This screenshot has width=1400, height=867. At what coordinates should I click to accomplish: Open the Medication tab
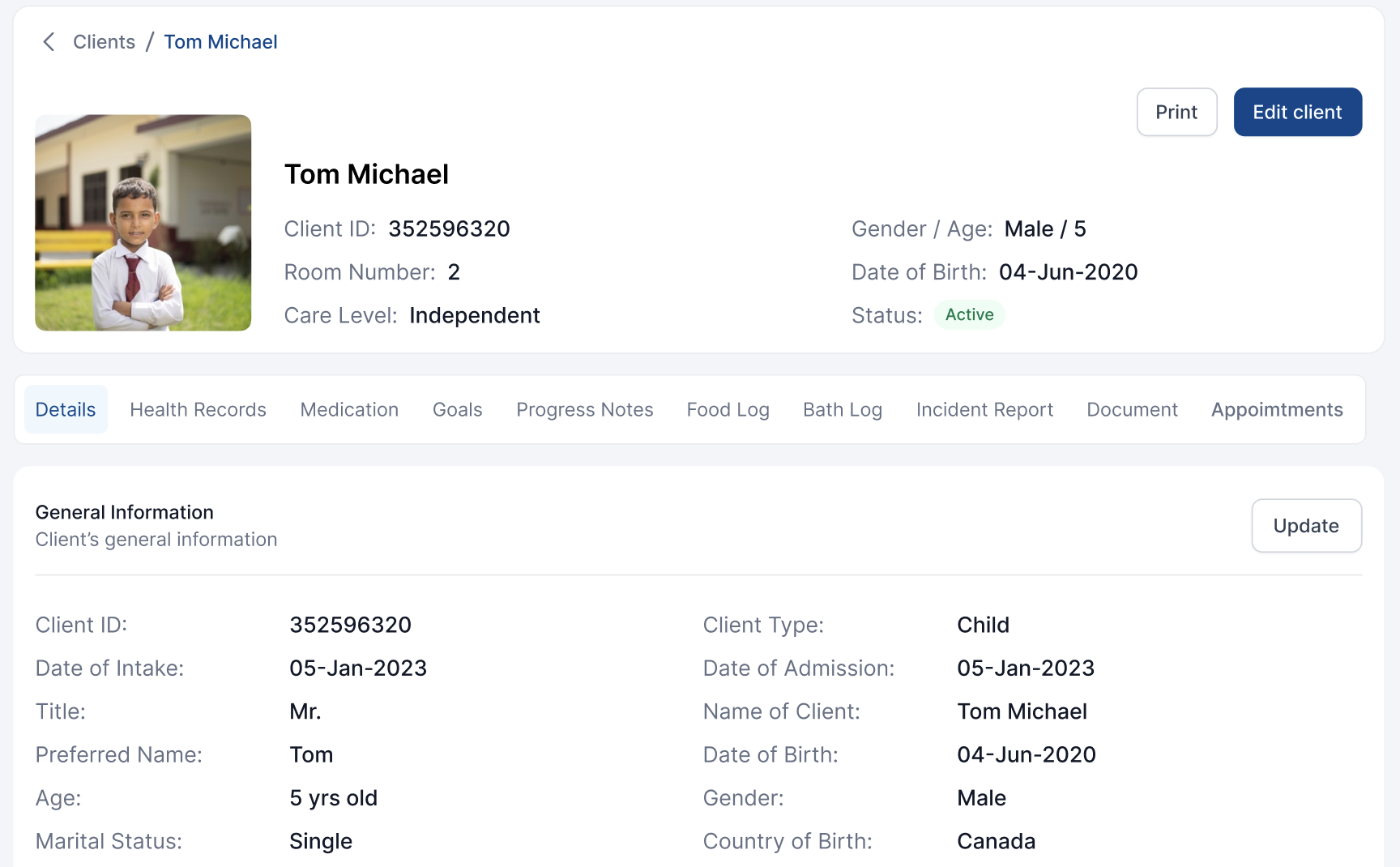coord(349,410)
